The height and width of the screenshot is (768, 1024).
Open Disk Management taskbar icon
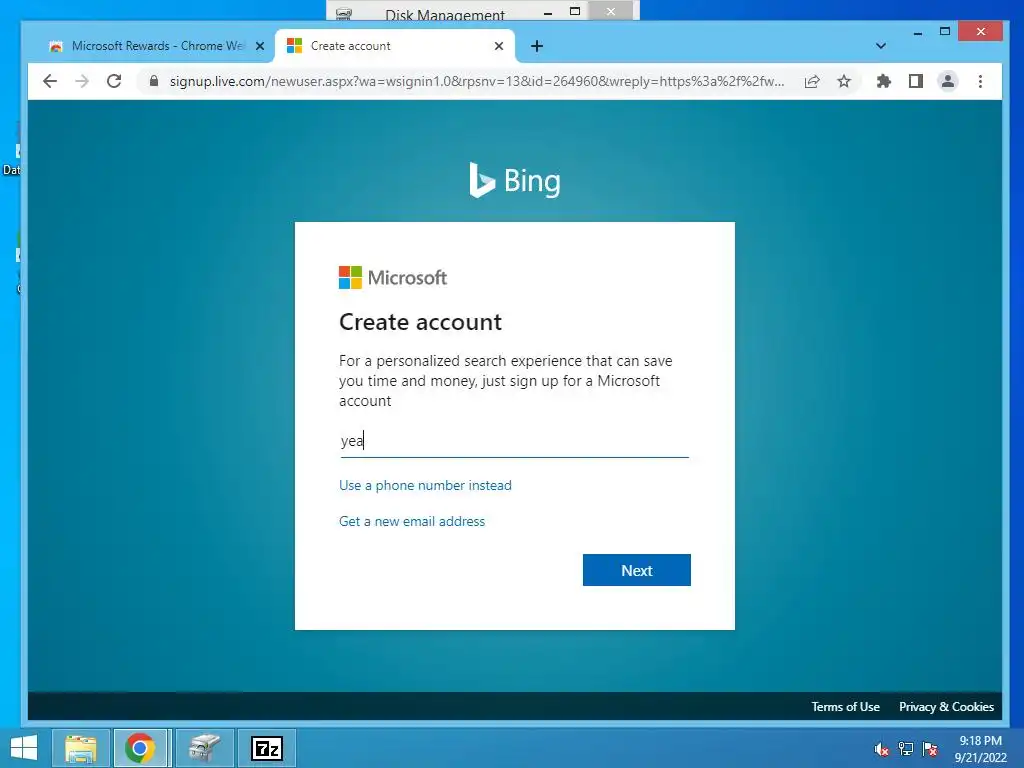pyautogui.click(x=204, y=748)
